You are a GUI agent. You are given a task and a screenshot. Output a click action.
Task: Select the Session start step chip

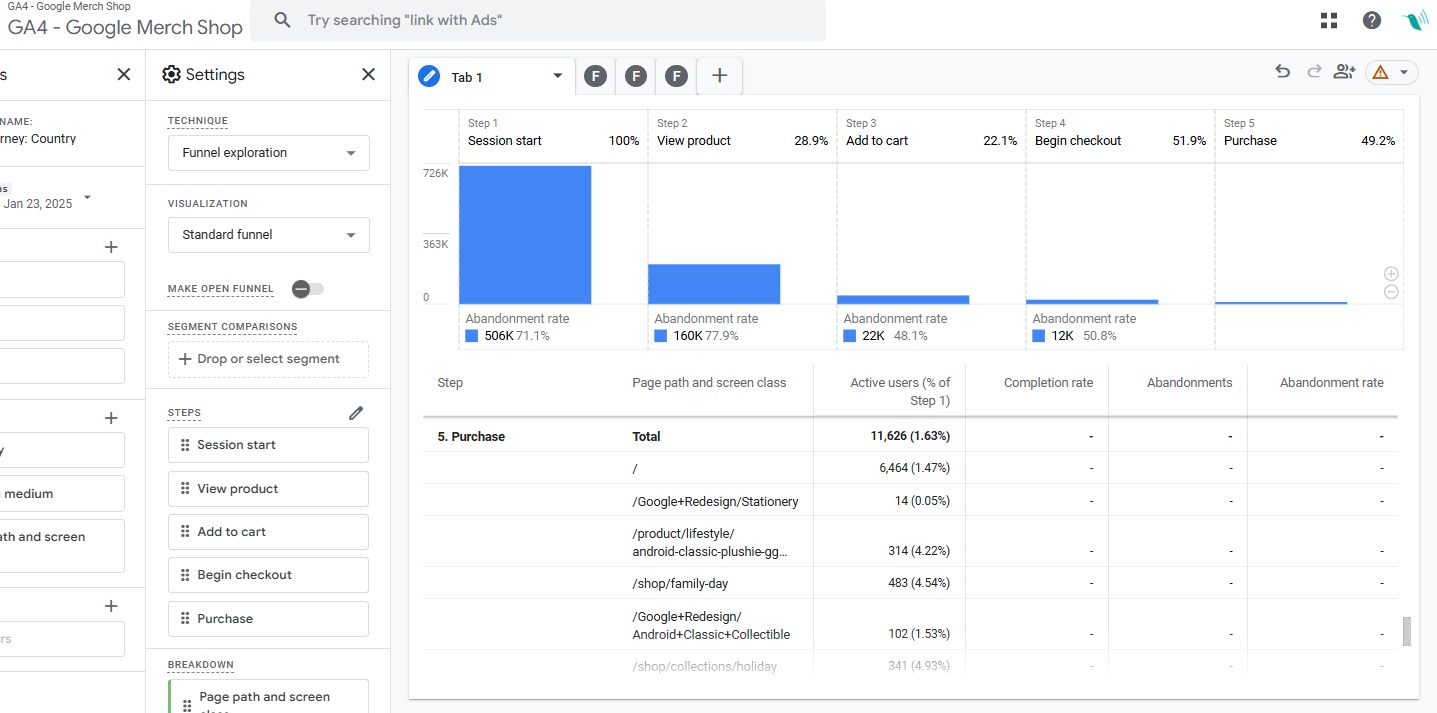pos(269,445)
